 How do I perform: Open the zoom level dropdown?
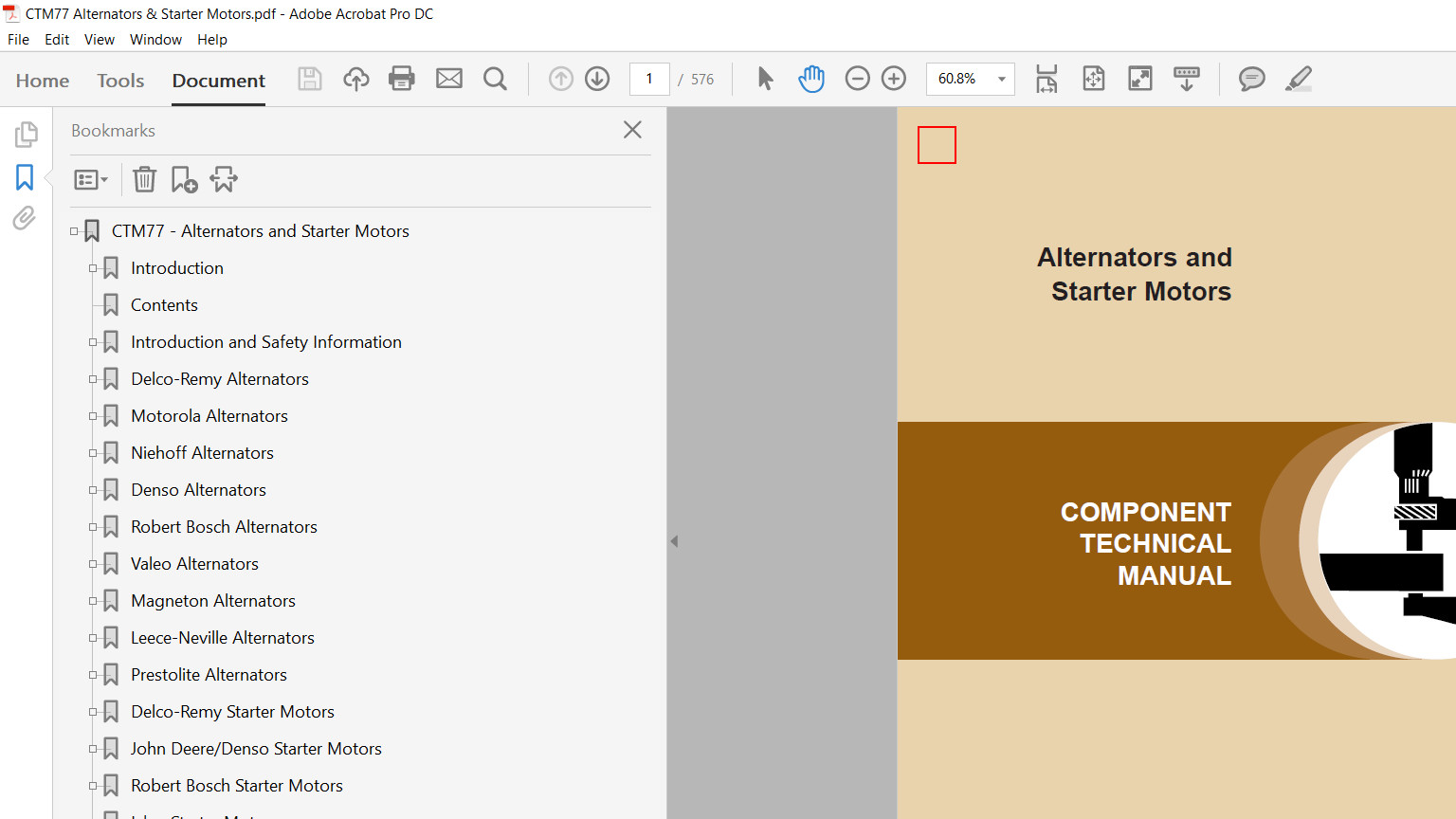1002,79
